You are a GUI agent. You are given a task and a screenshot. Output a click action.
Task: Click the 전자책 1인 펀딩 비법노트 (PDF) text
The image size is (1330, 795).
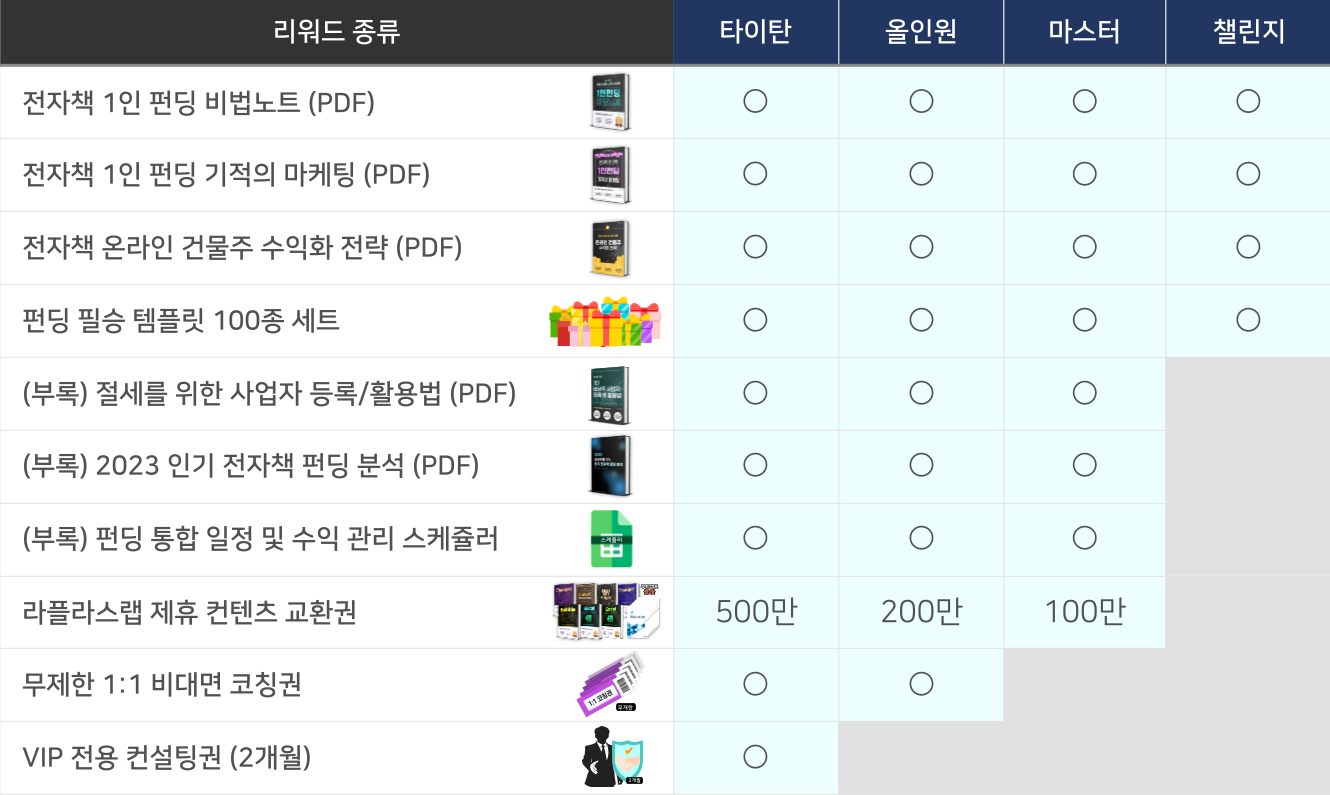(199, 102)
